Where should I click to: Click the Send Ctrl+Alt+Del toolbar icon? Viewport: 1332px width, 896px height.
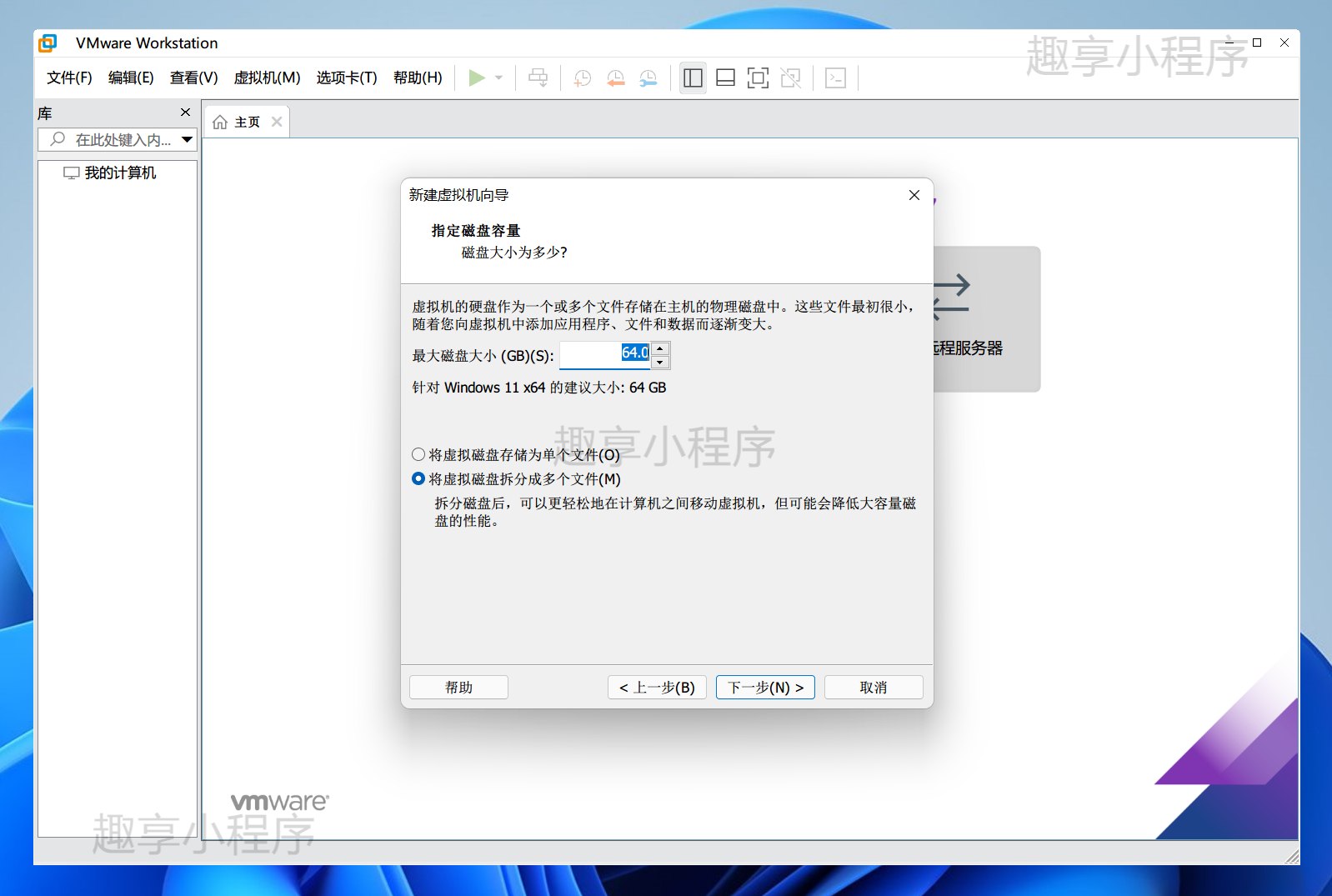(538, 78)
